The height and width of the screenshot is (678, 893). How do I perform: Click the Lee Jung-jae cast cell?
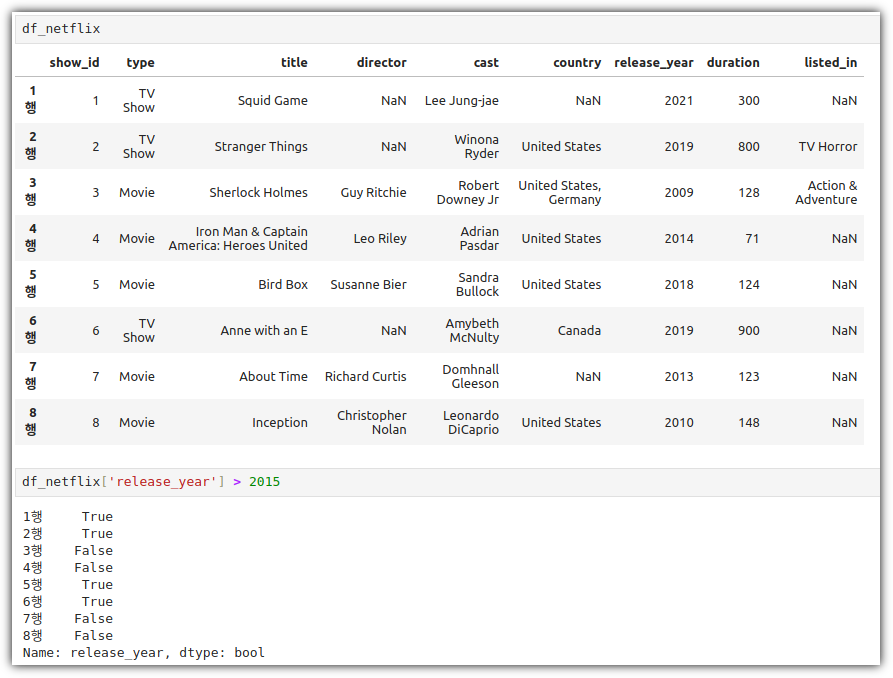coord(461,101)
